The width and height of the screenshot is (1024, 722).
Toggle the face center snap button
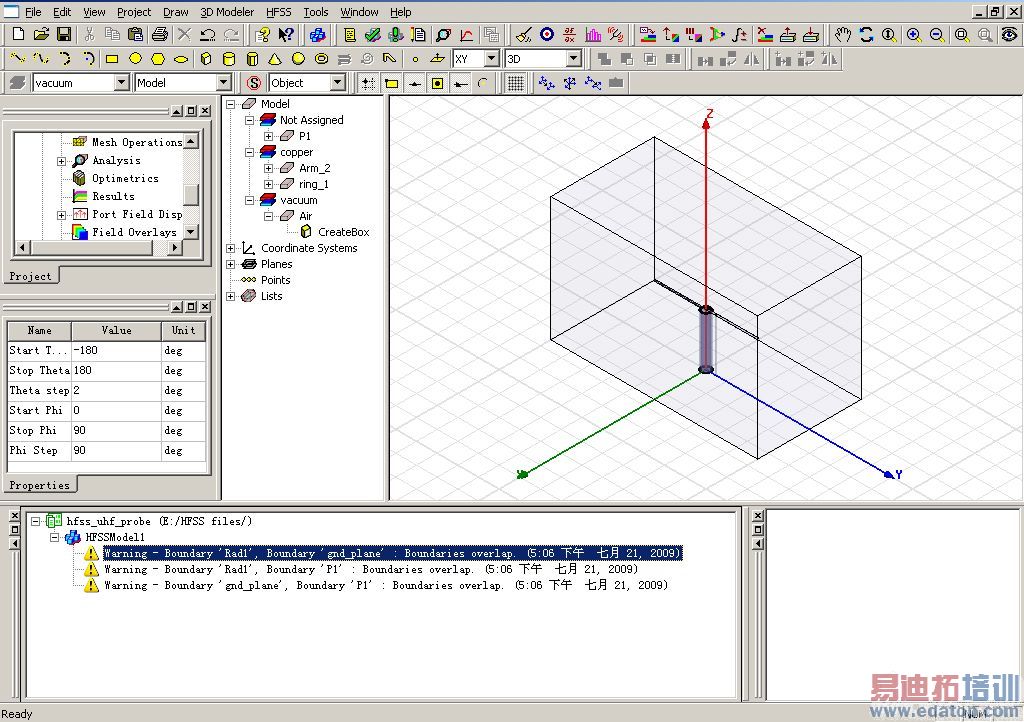pos(437,83)
